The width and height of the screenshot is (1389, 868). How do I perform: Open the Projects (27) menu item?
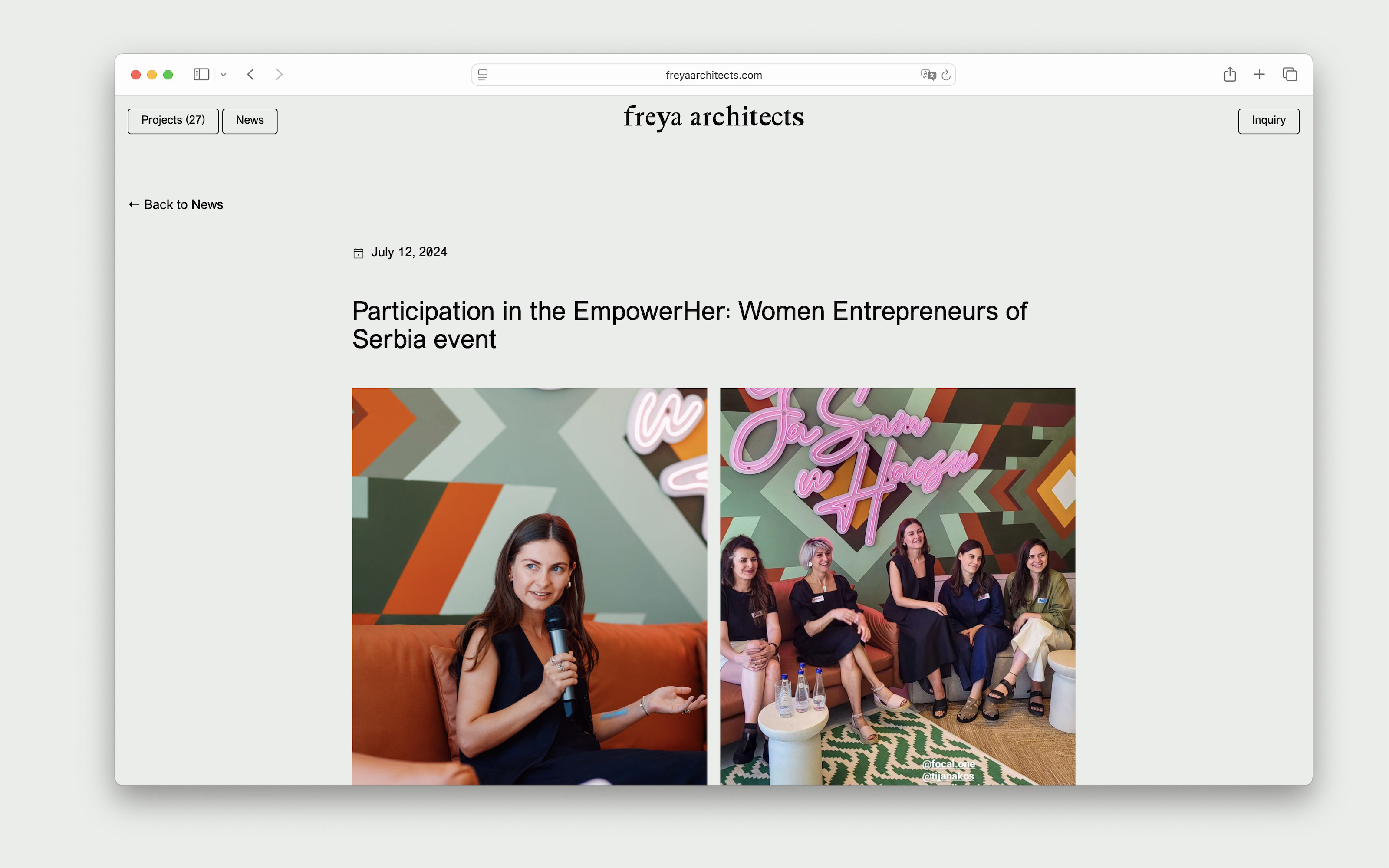point(173,121)
